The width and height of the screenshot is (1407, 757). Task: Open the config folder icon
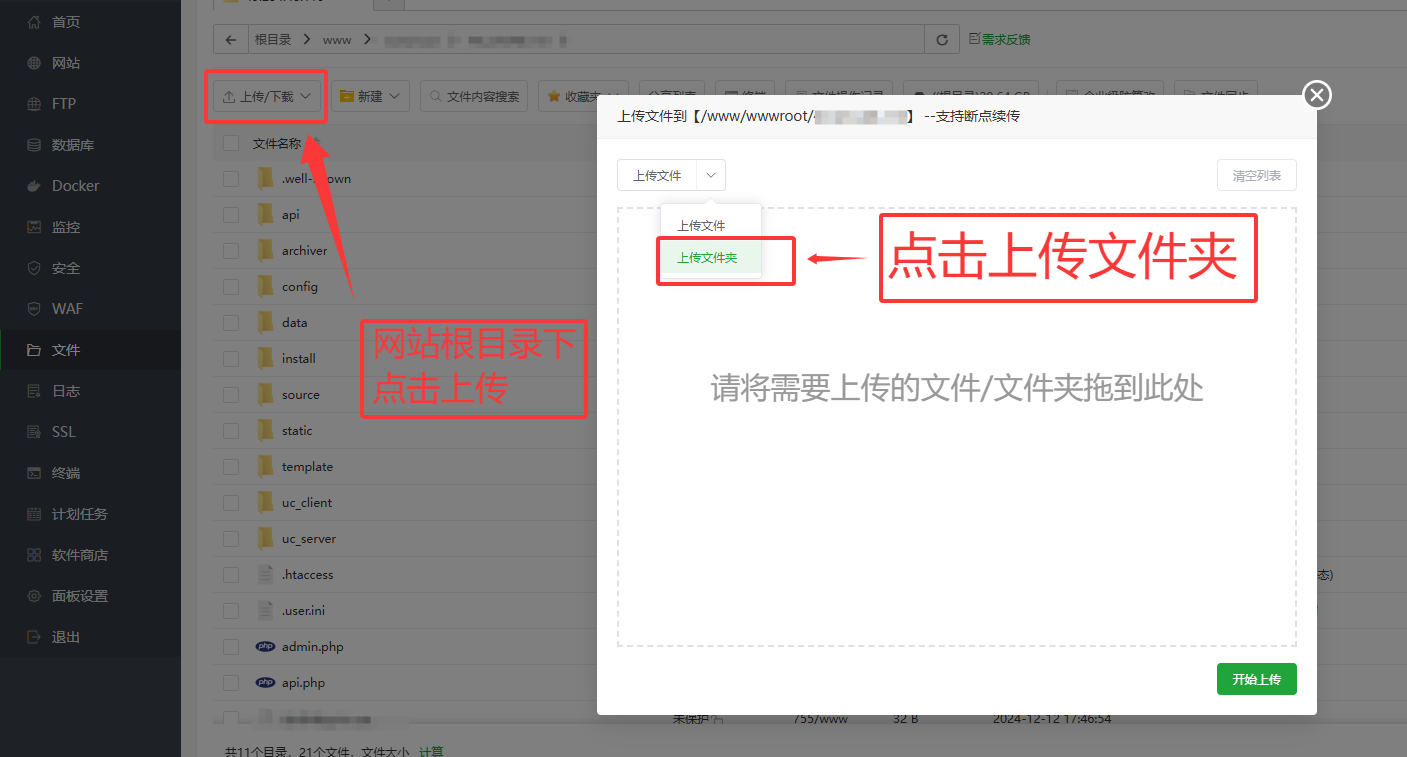point(265,287)
